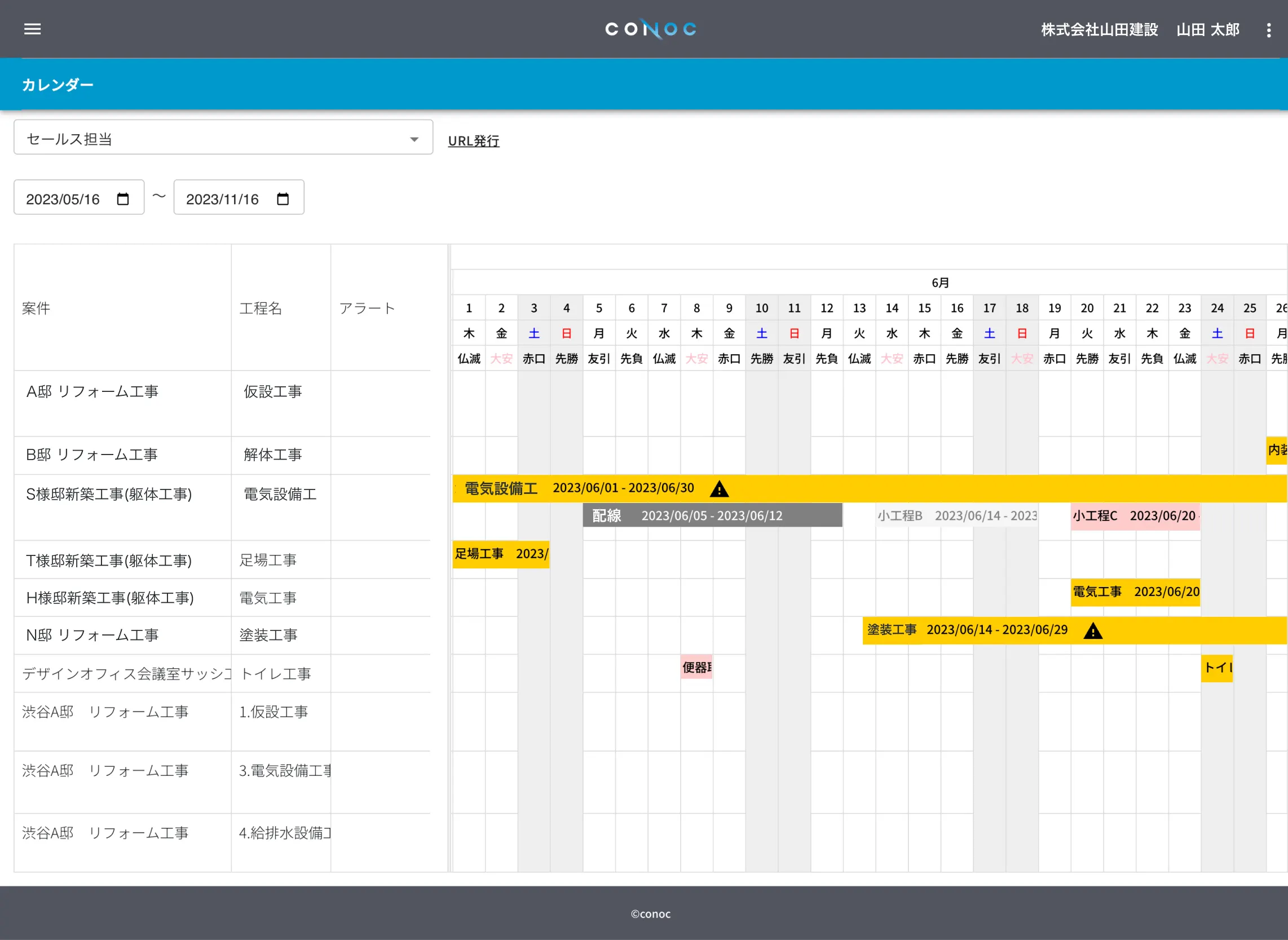This screenshot has width=1288, height=940.
Task: Click the pink 便器 task block
Action: pos(696,668)
